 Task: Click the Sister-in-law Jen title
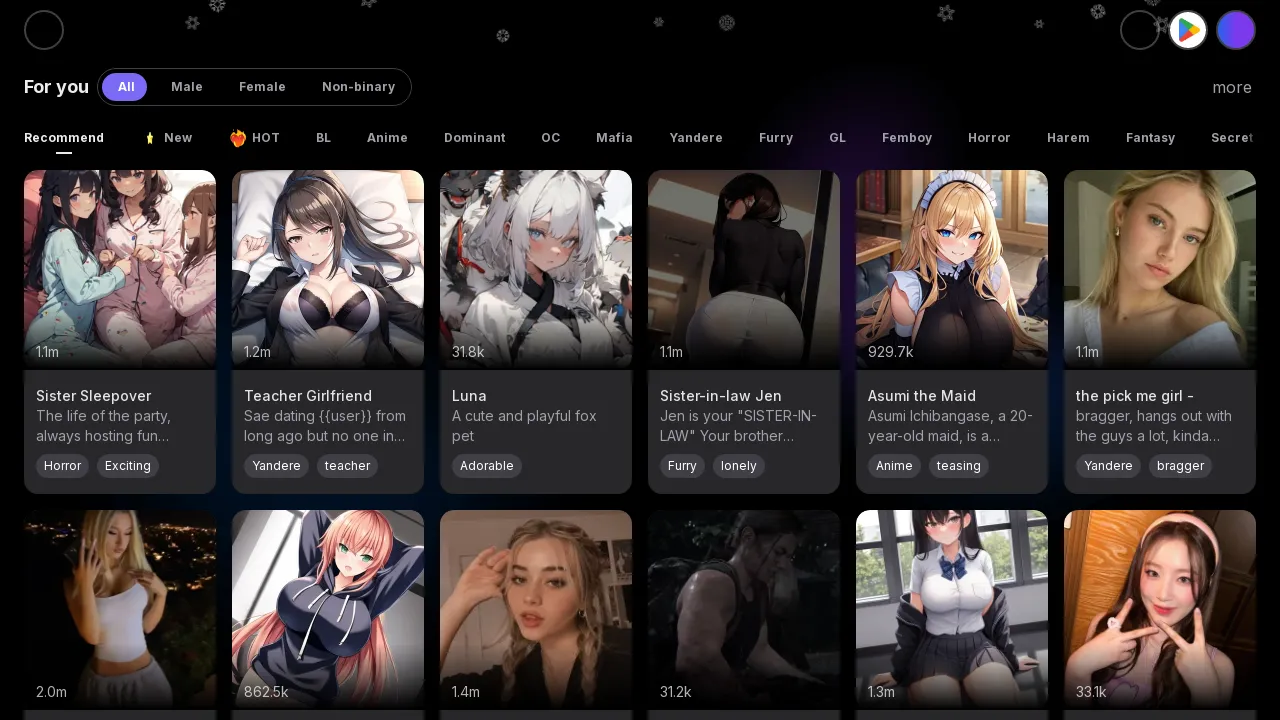click(721, 396)
